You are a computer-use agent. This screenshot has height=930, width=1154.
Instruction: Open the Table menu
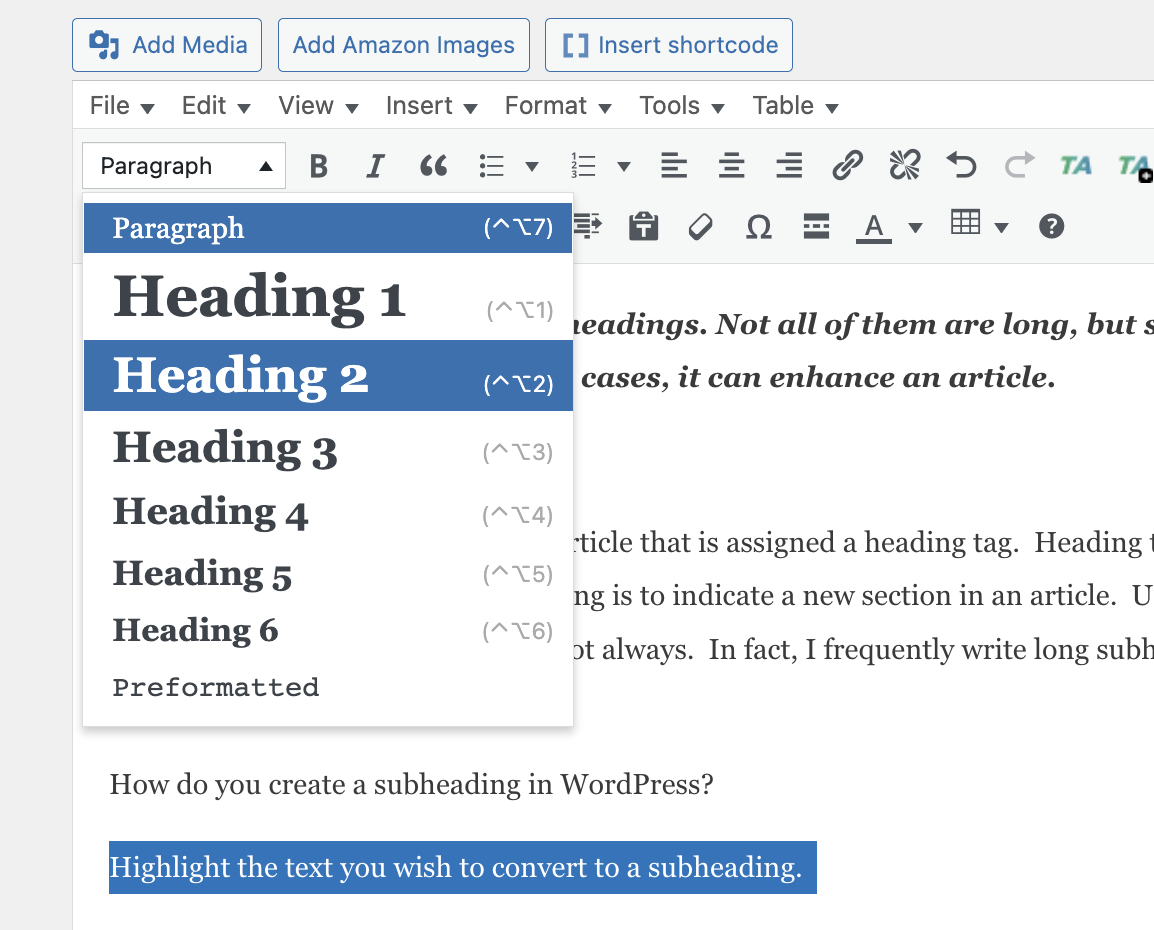click(795, 106)
